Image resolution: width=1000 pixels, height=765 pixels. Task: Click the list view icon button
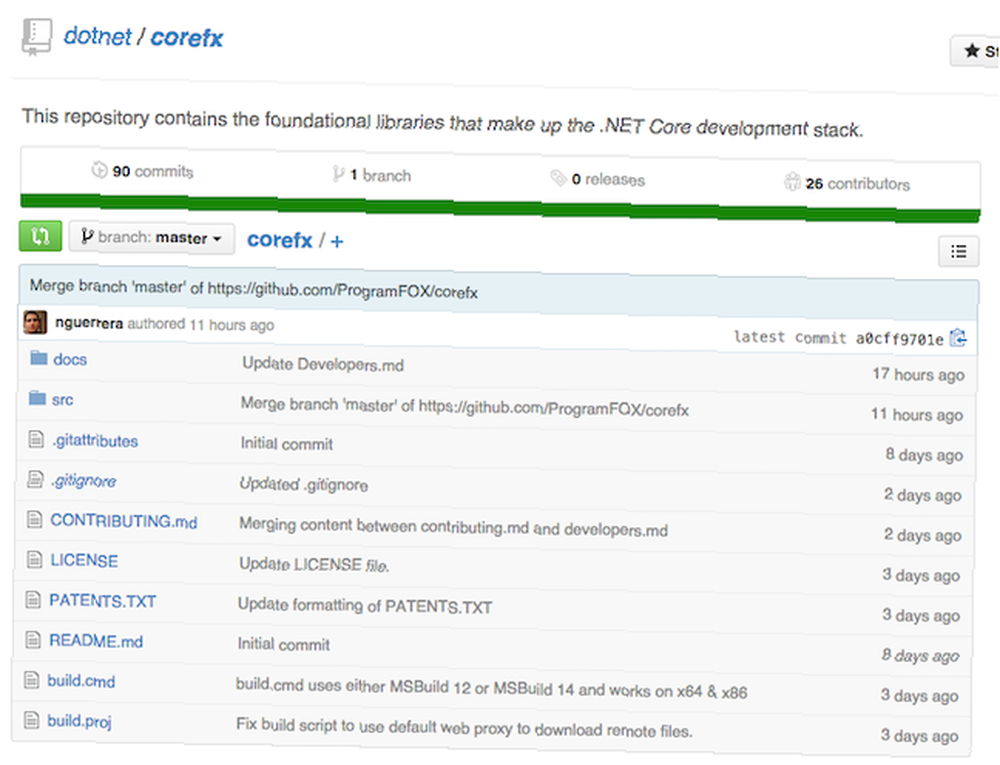point(959,252)
